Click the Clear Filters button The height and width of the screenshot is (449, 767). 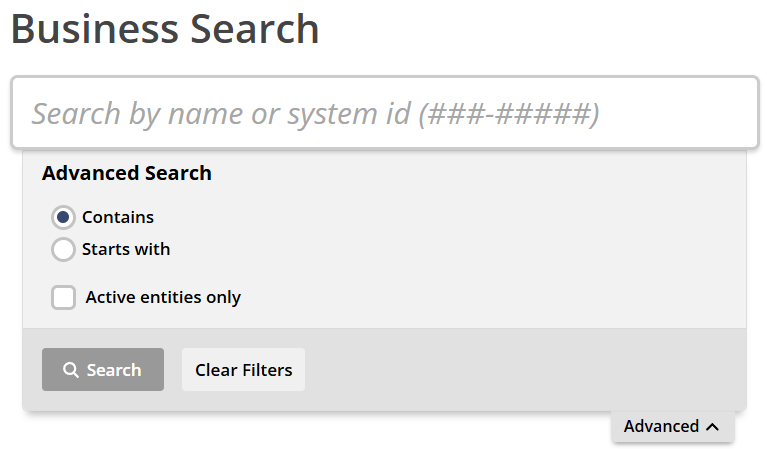tap(244, 369)
